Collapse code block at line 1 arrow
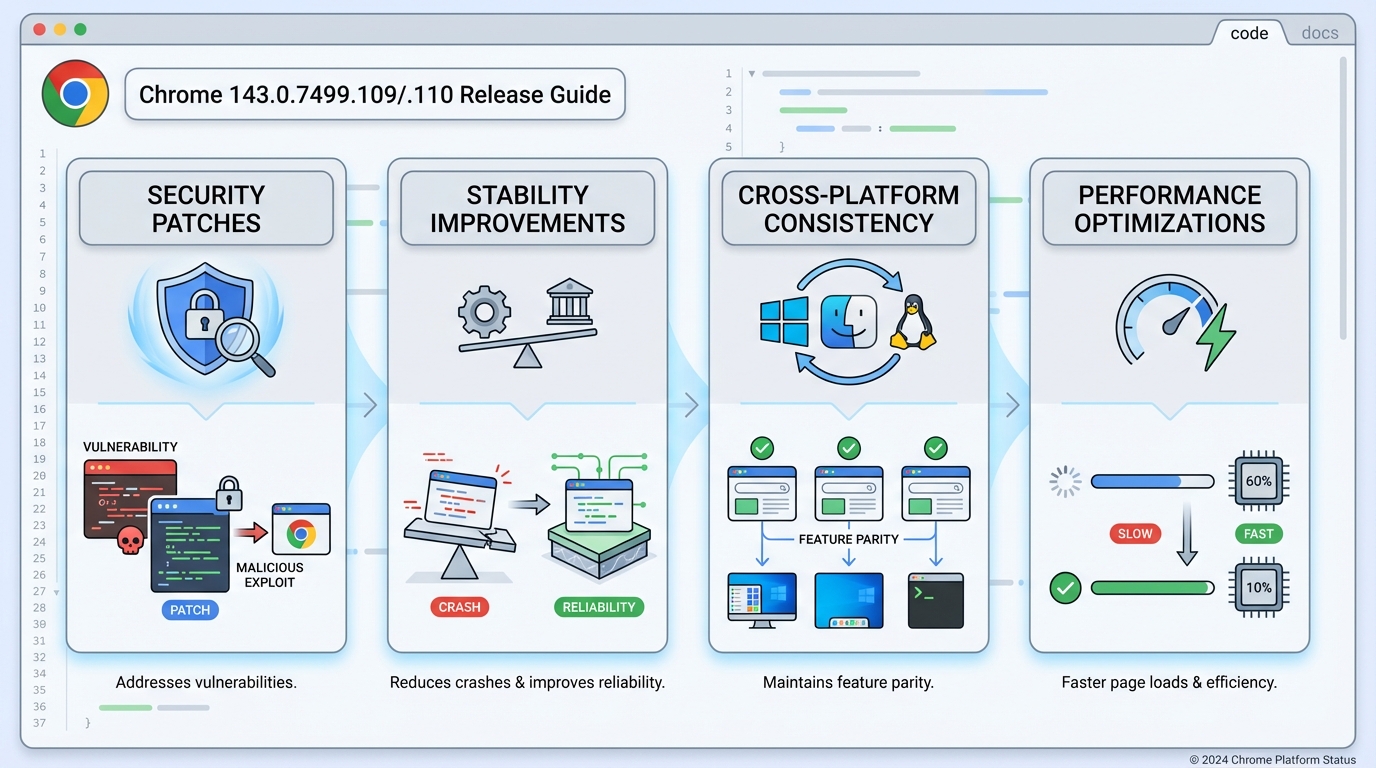This screenshot has width=1376, height=768. [751, 74]
